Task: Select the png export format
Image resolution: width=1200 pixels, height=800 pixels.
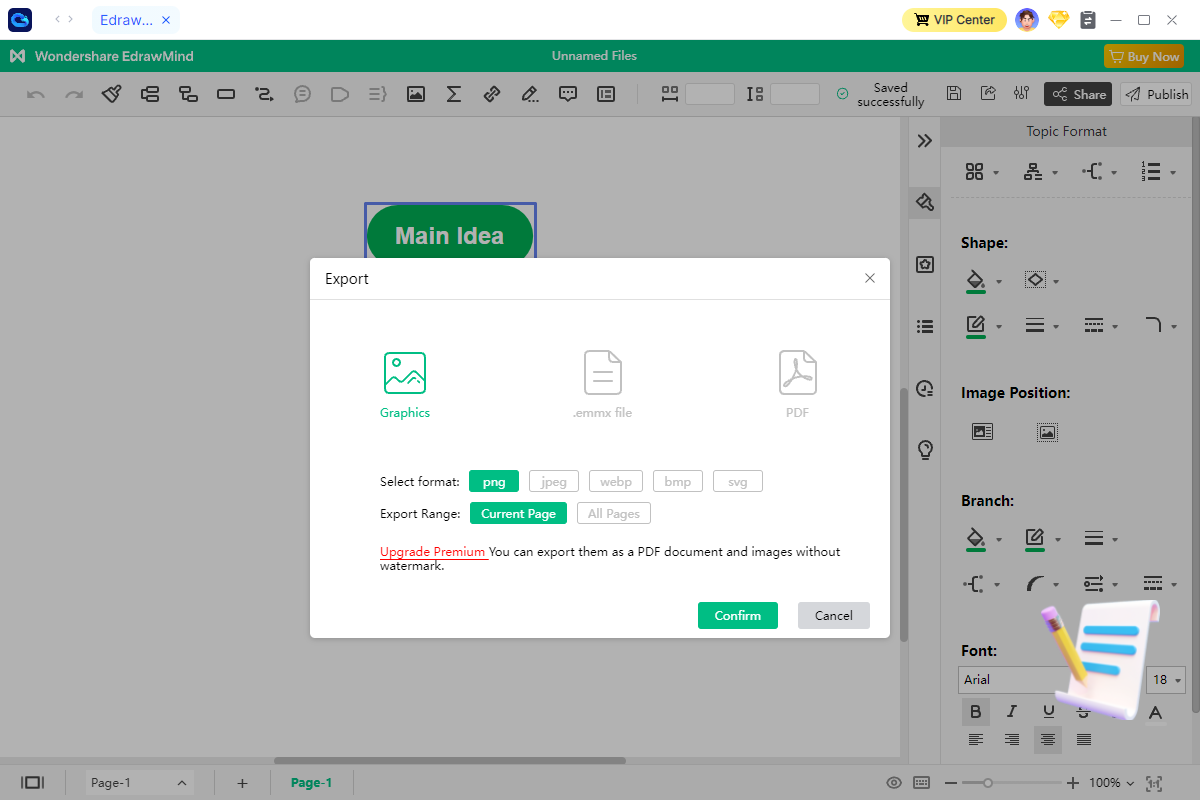Action: click(x=493, y=481)
